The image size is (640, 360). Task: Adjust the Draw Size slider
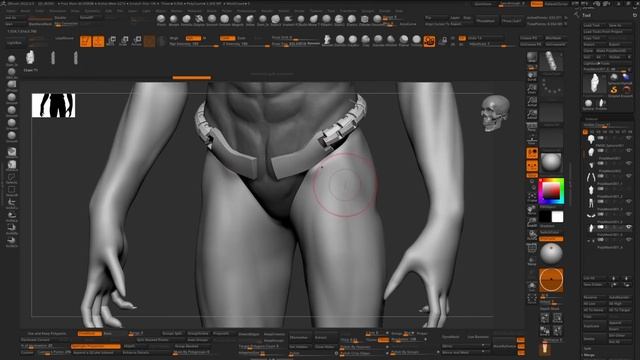tap(296, 44)
